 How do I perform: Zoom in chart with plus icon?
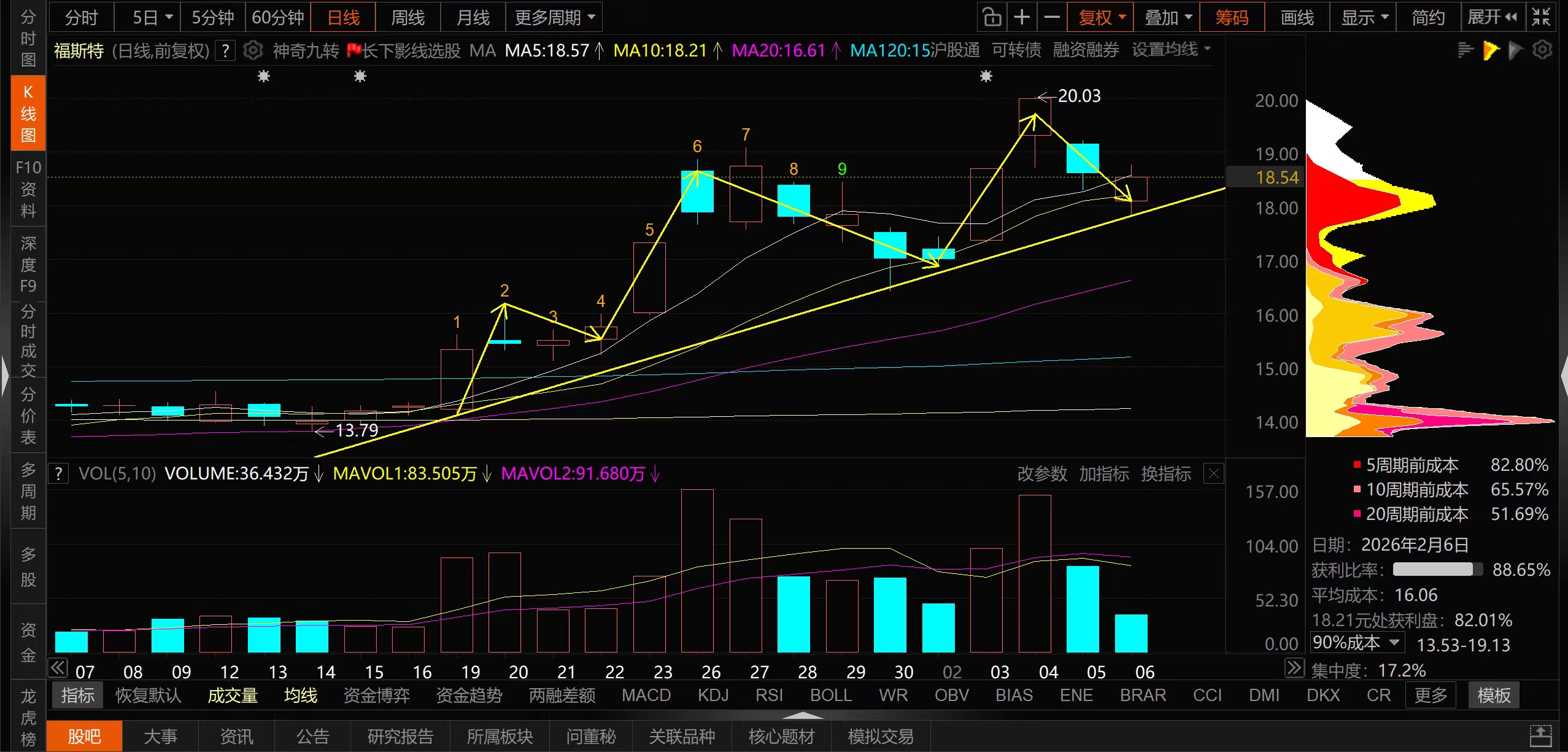point(1022,17)
